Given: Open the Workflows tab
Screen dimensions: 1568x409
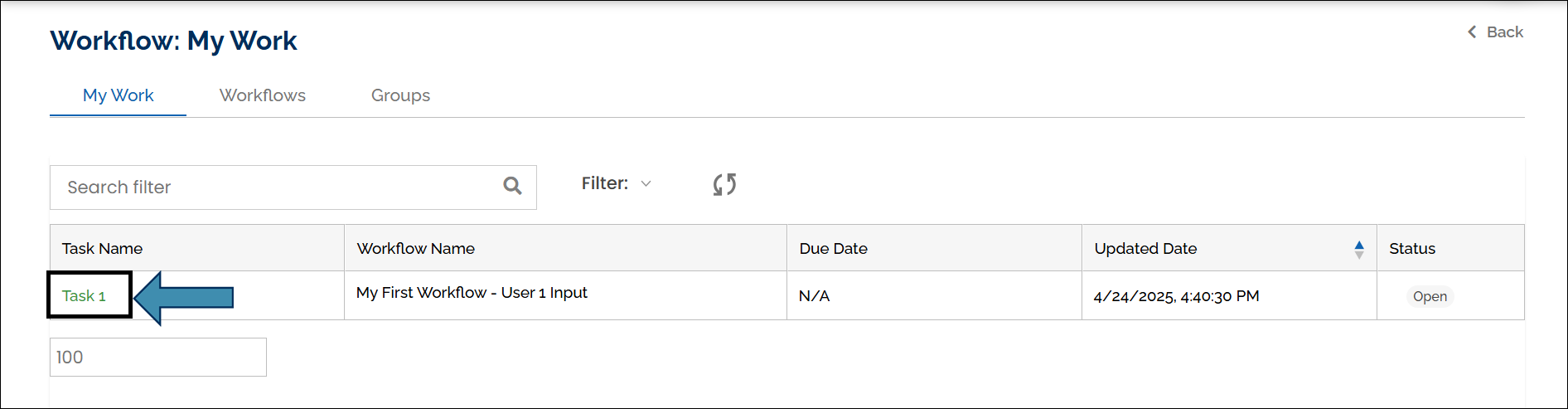Looking at the screenshot, I should coord(262,95).
